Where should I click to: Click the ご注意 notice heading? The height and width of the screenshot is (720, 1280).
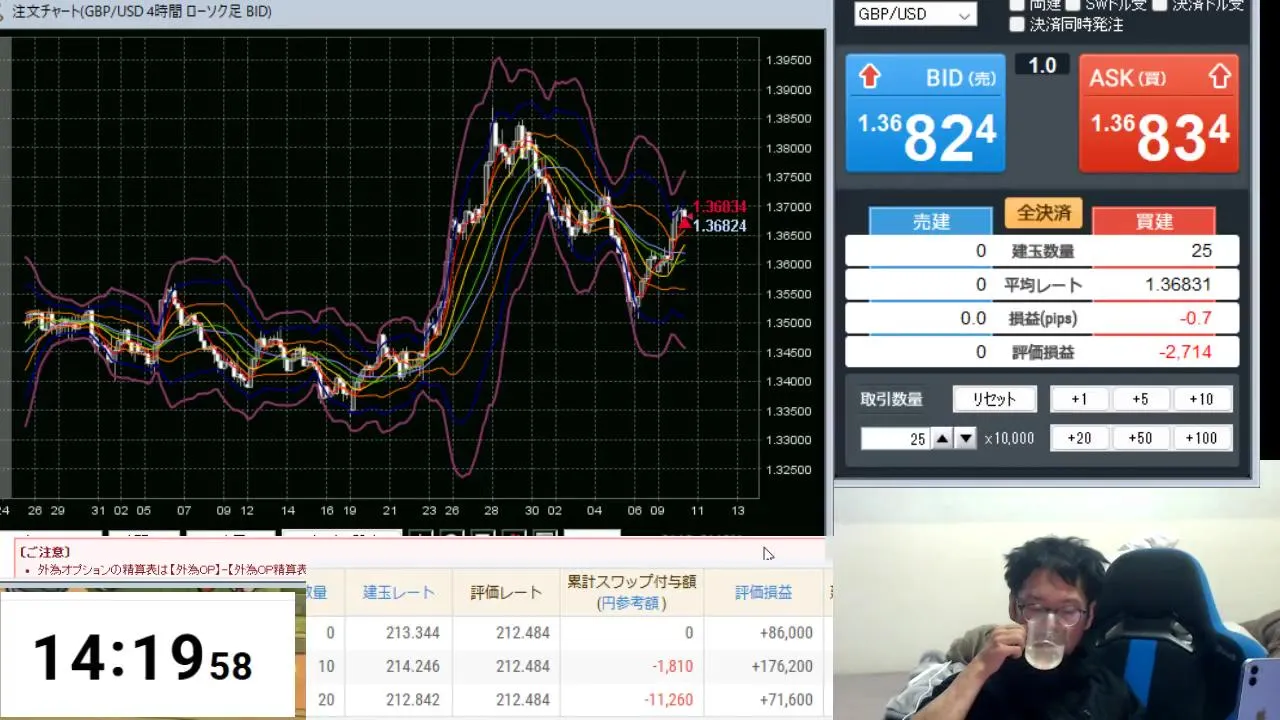point(44,552)
